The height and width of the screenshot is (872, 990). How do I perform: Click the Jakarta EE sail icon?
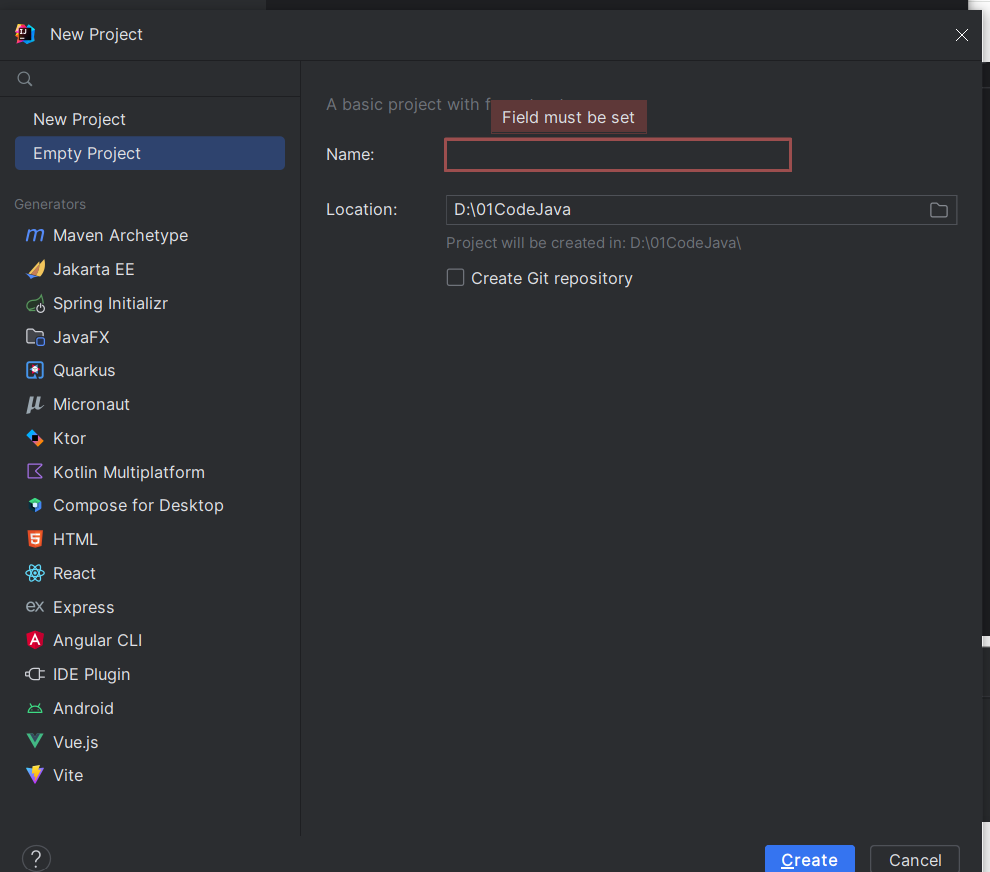point(35,269)
